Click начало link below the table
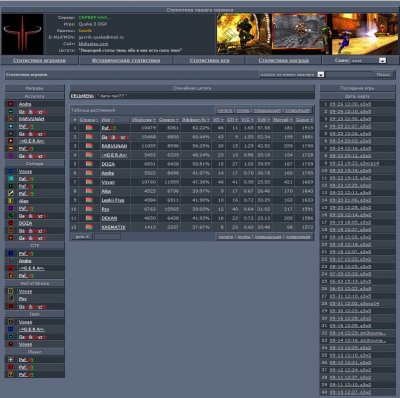Screen dimensions: 400x398 click(x=226, y=237)
